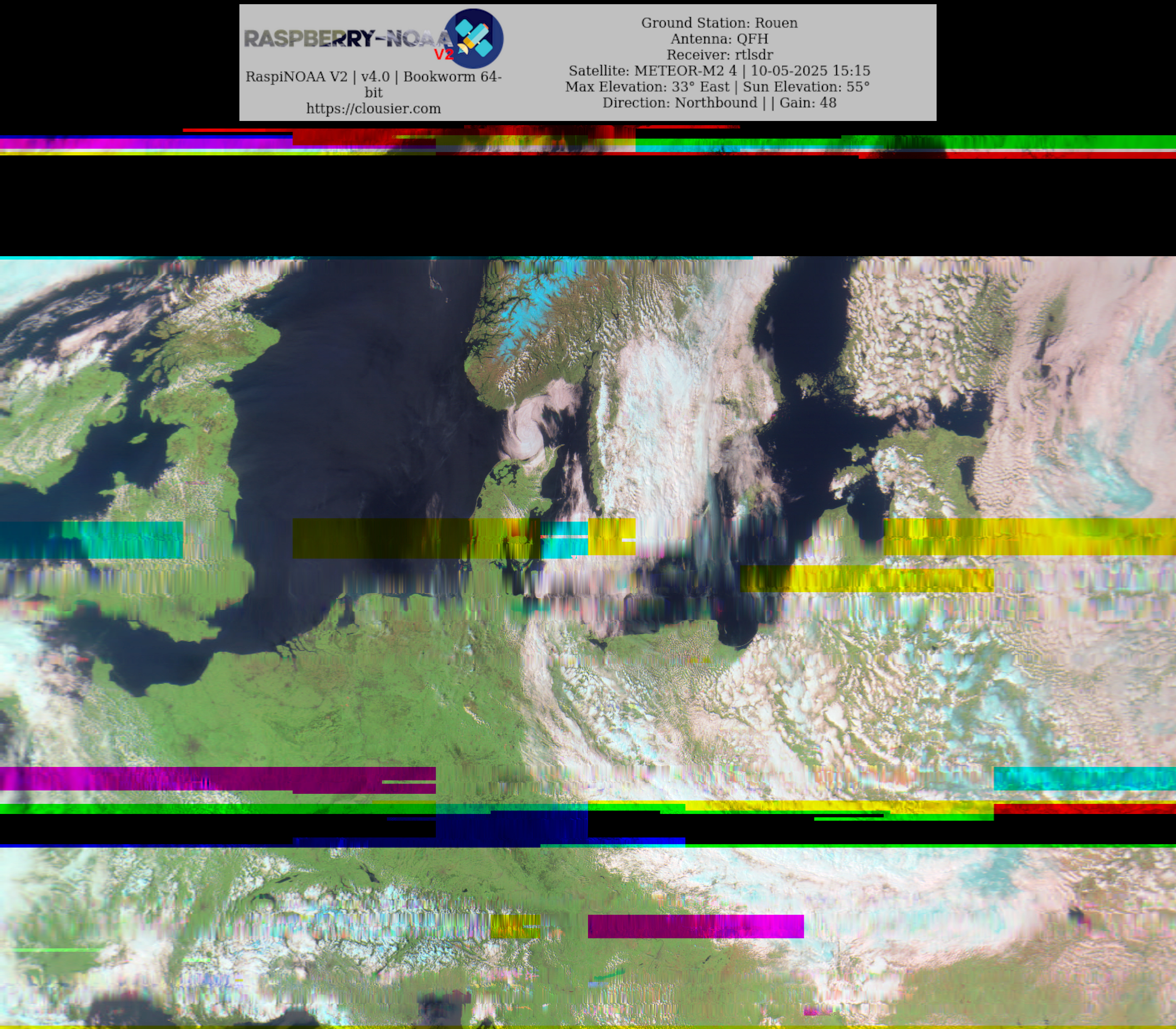Click the 'Direction: Northbound | | Gain: 48' line
1176x1029 pixels.
tap(719, 103)
